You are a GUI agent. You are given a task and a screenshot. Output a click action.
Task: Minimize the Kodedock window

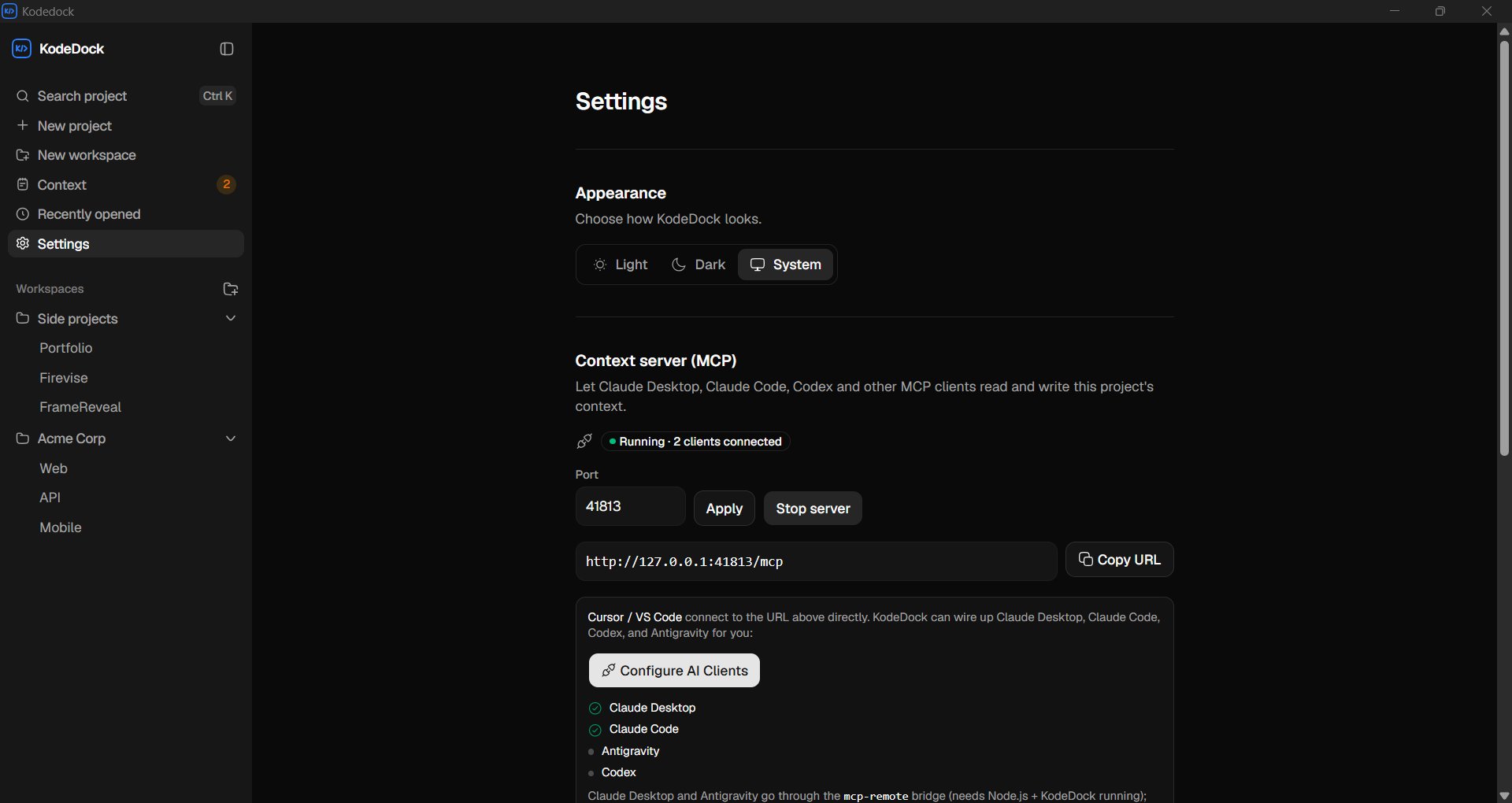(1395, 11)
